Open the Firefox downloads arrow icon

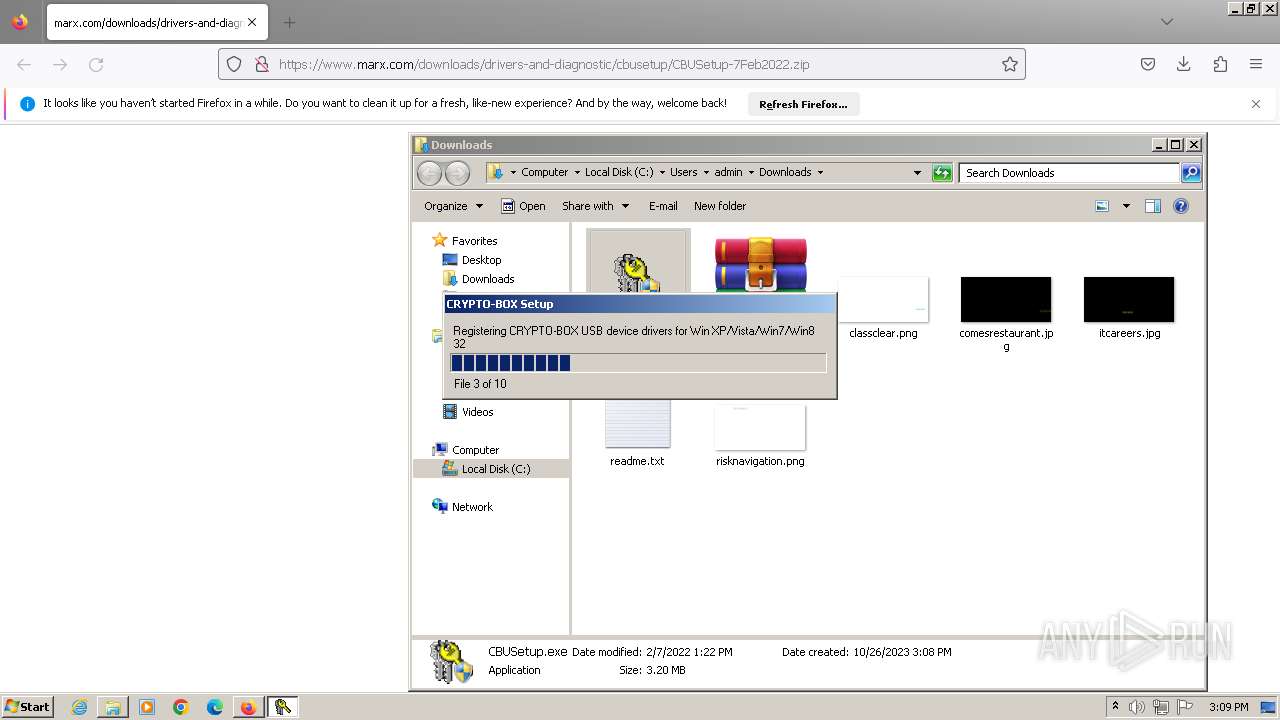[x=1184, y=64]
